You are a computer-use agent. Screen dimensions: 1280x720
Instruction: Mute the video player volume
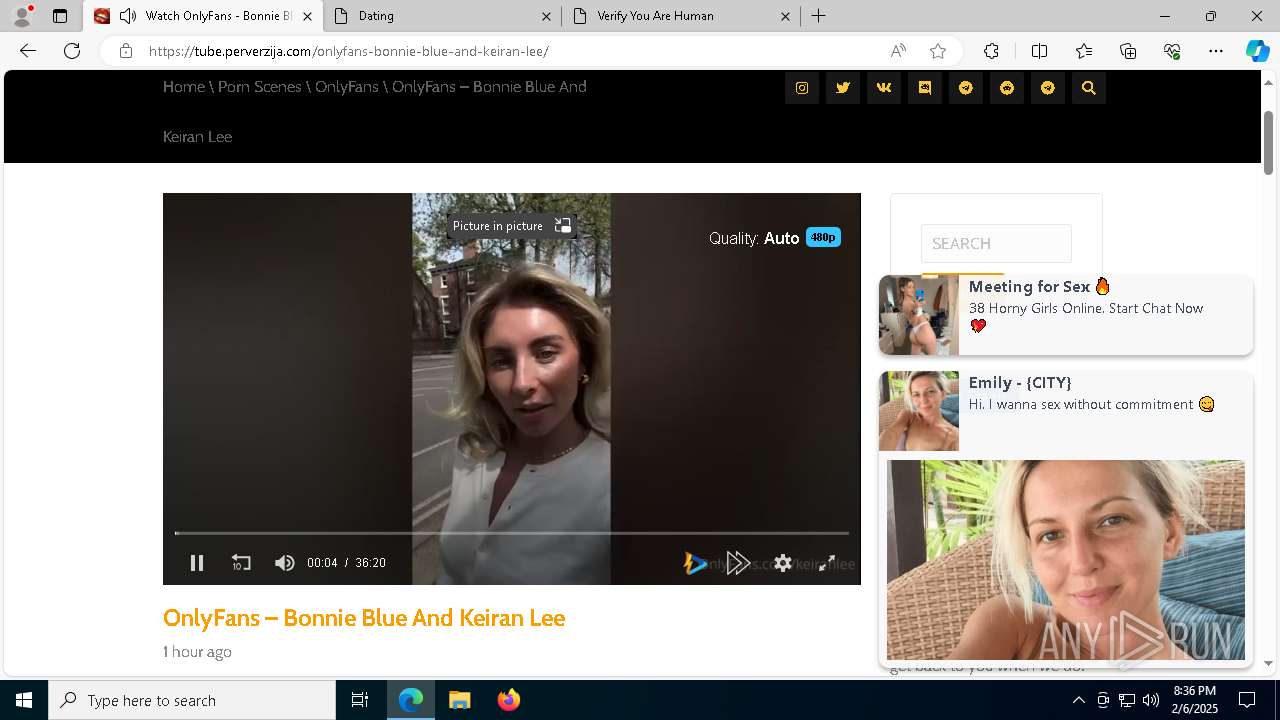click(285, 563)
